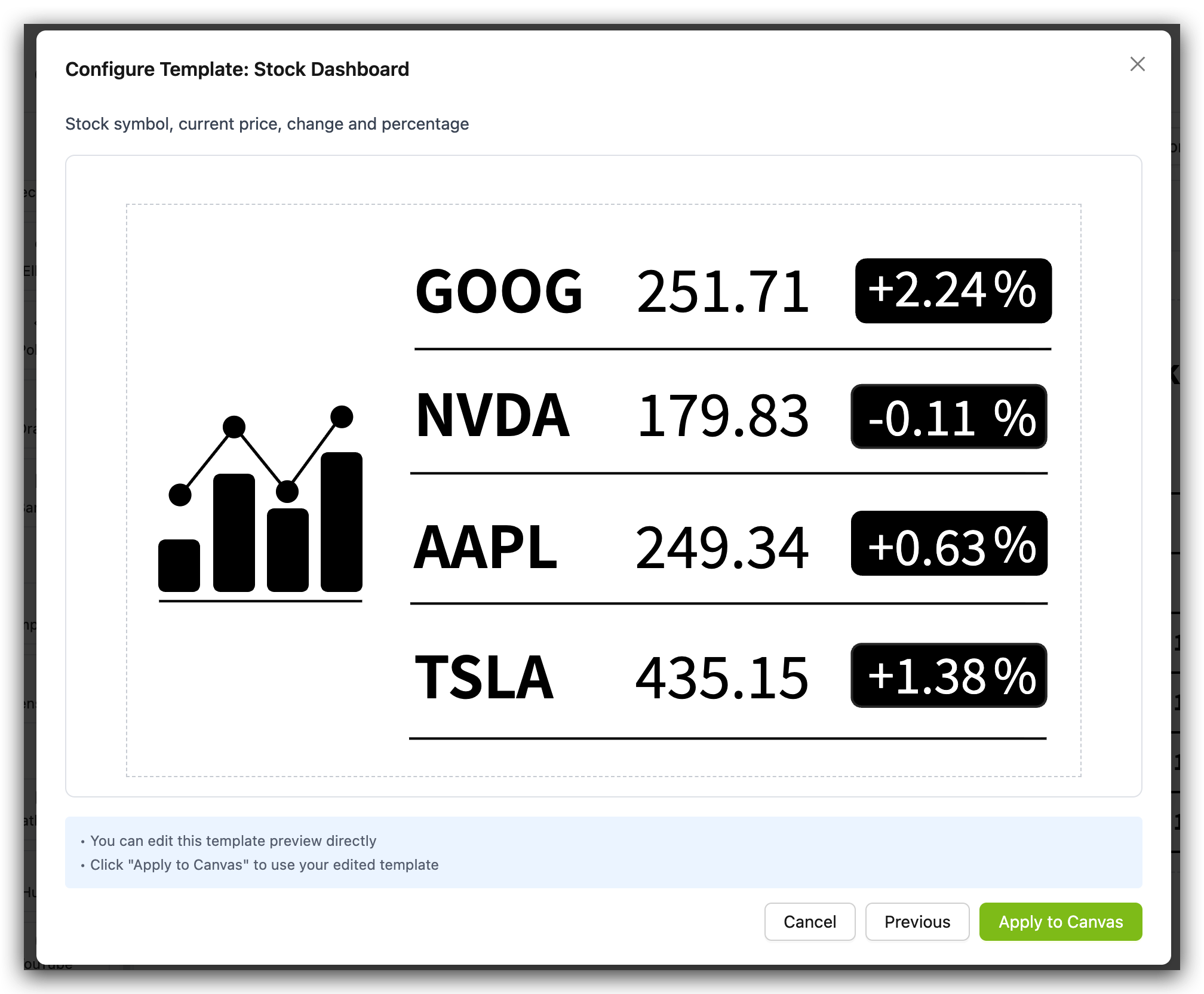Go back with the Previous button
Image resolution: width=1204 pixels, height=994 pixels.
(x=917, y=922)
